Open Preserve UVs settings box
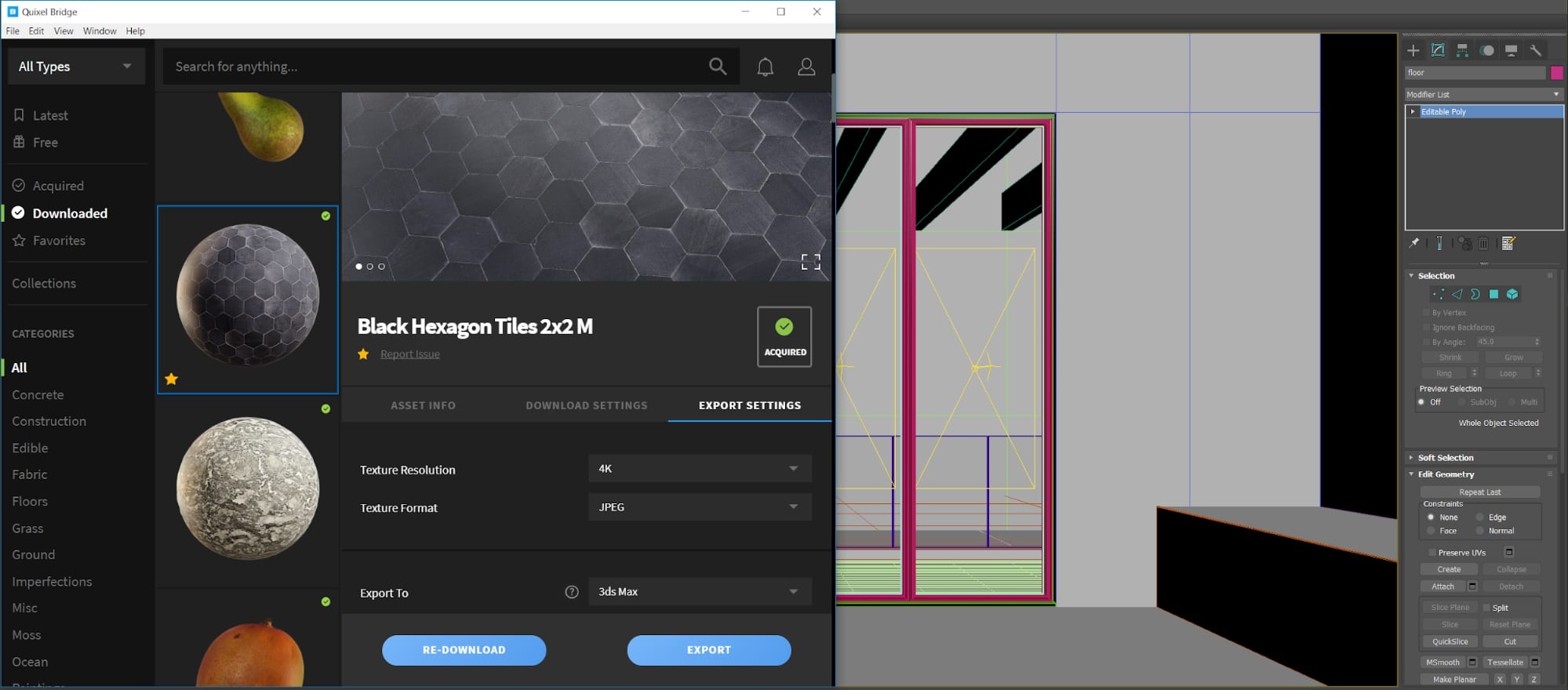Image resolution: width=1568 pixels, height=690 pixels. click(x=1508, y=552)
